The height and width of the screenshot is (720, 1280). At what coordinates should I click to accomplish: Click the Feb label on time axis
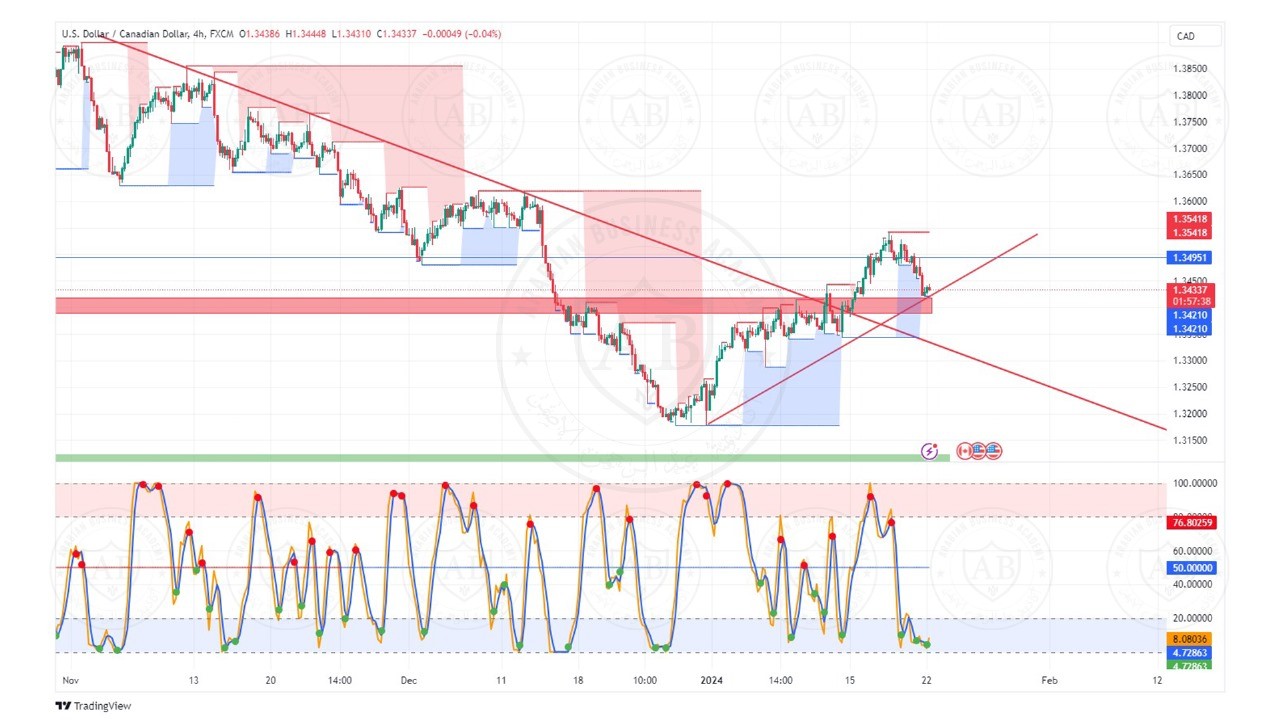[1049, 680]
